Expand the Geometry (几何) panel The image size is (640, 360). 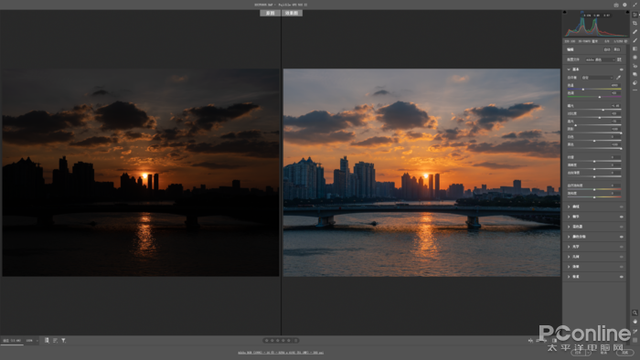point(569,257)
